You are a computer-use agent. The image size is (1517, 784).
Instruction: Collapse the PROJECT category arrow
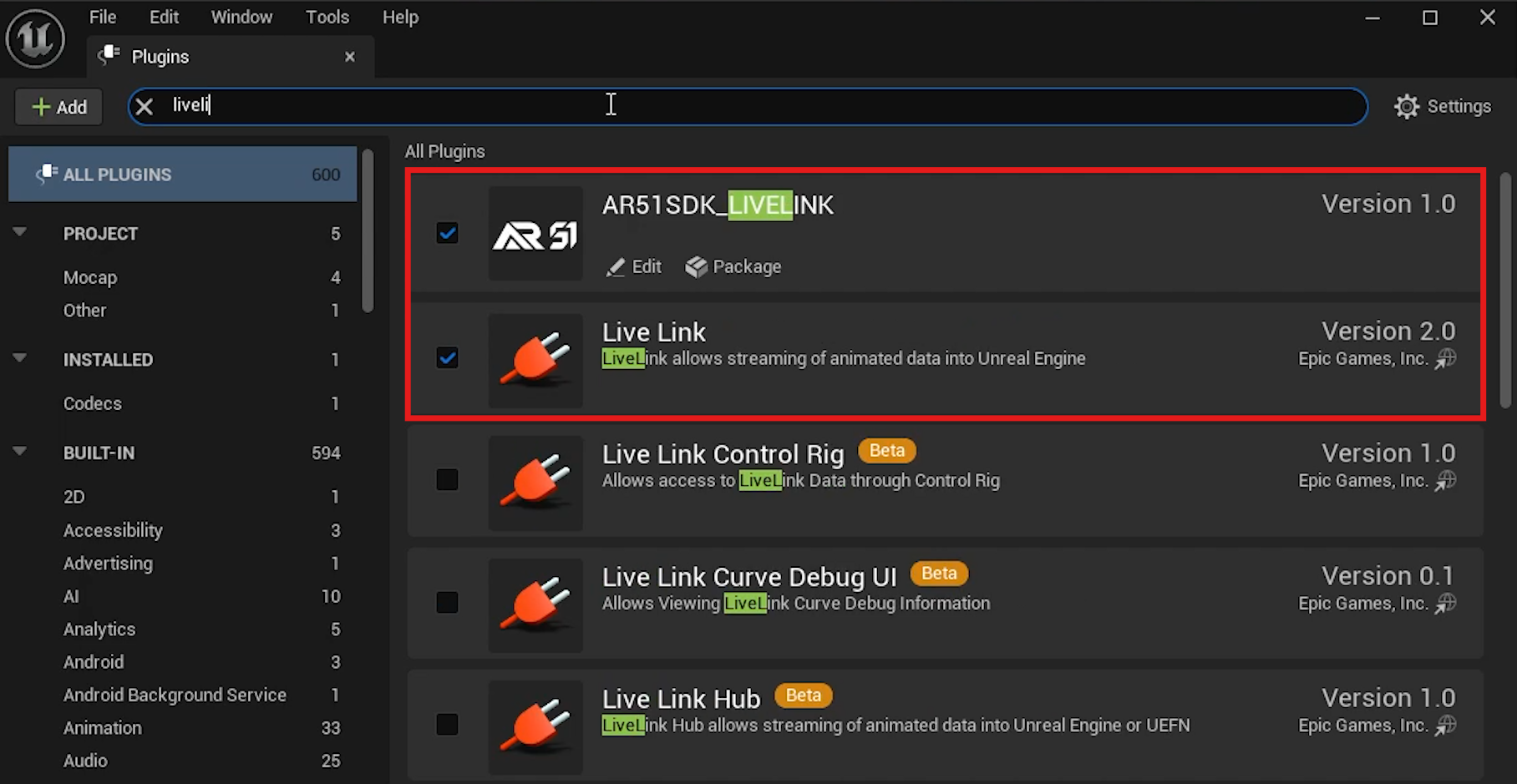click(20, 232)
